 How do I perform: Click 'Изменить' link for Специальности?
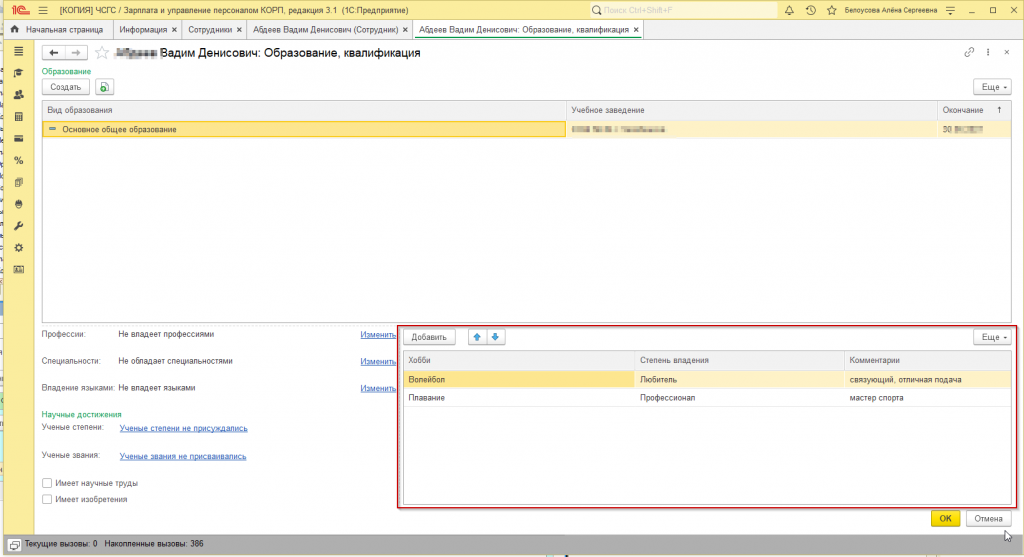[378, 362]
